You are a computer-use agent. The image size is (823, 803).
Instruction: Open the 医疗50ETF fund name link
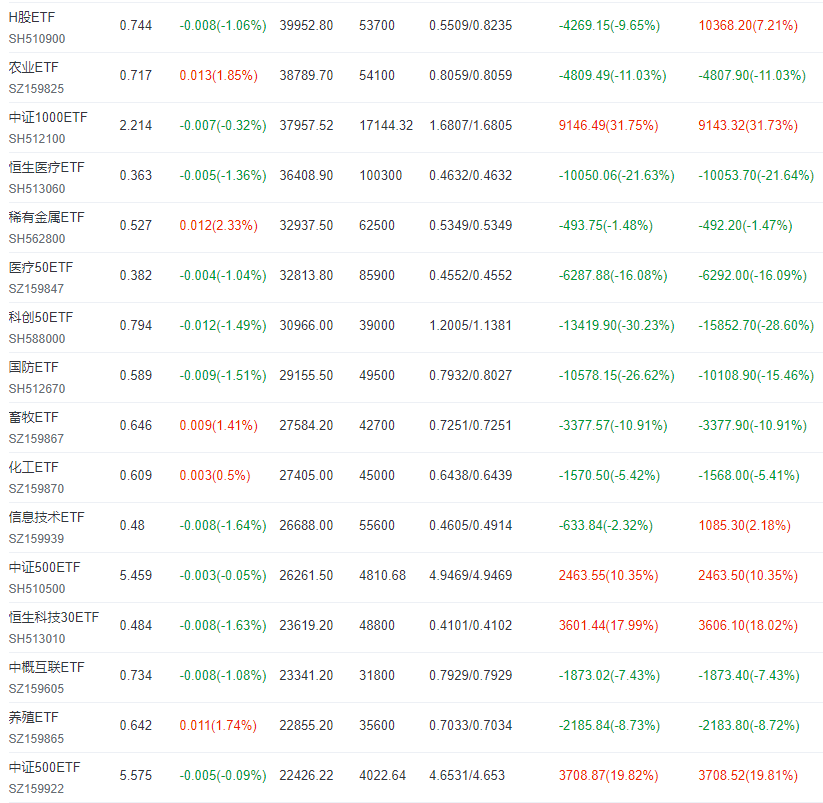[x=40, y=267]
